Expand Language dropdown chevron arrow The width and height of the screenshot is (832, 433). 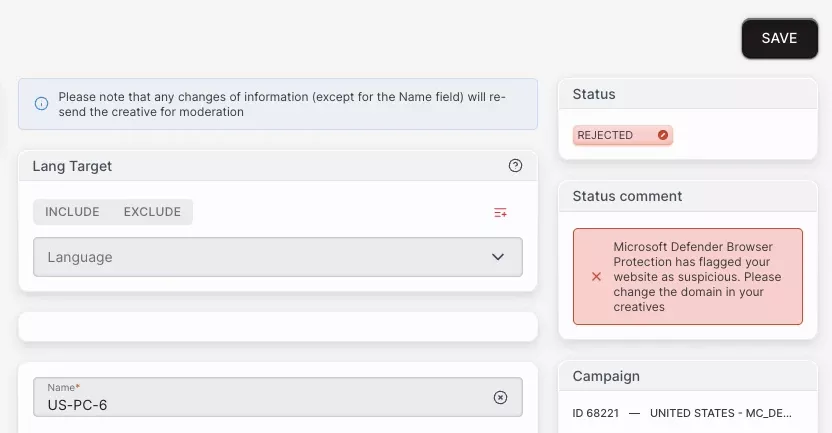coord(498,257)
